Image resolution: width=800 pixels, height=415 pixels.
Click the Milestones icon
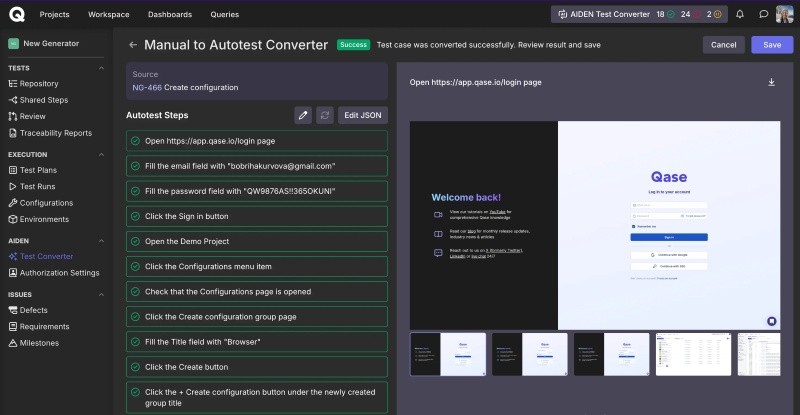pyautogui.click(x=13, y=343)
